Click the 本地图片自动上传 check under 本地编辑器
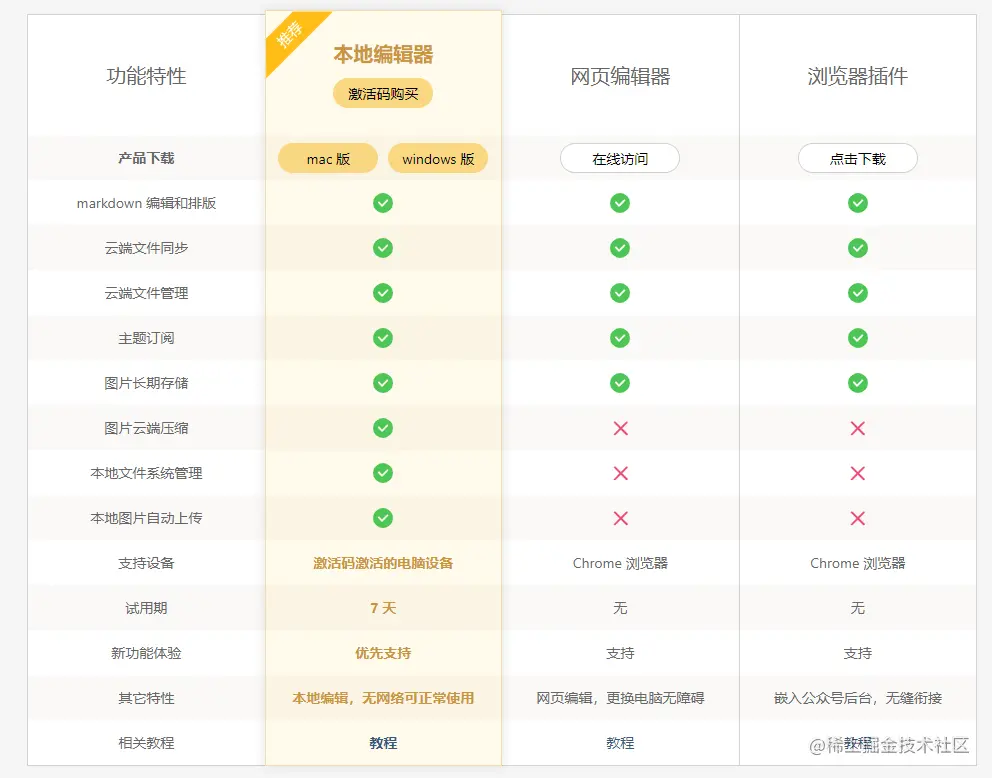Image resolution: width=992 pixels, height=778 pixels. coord(383,518)
